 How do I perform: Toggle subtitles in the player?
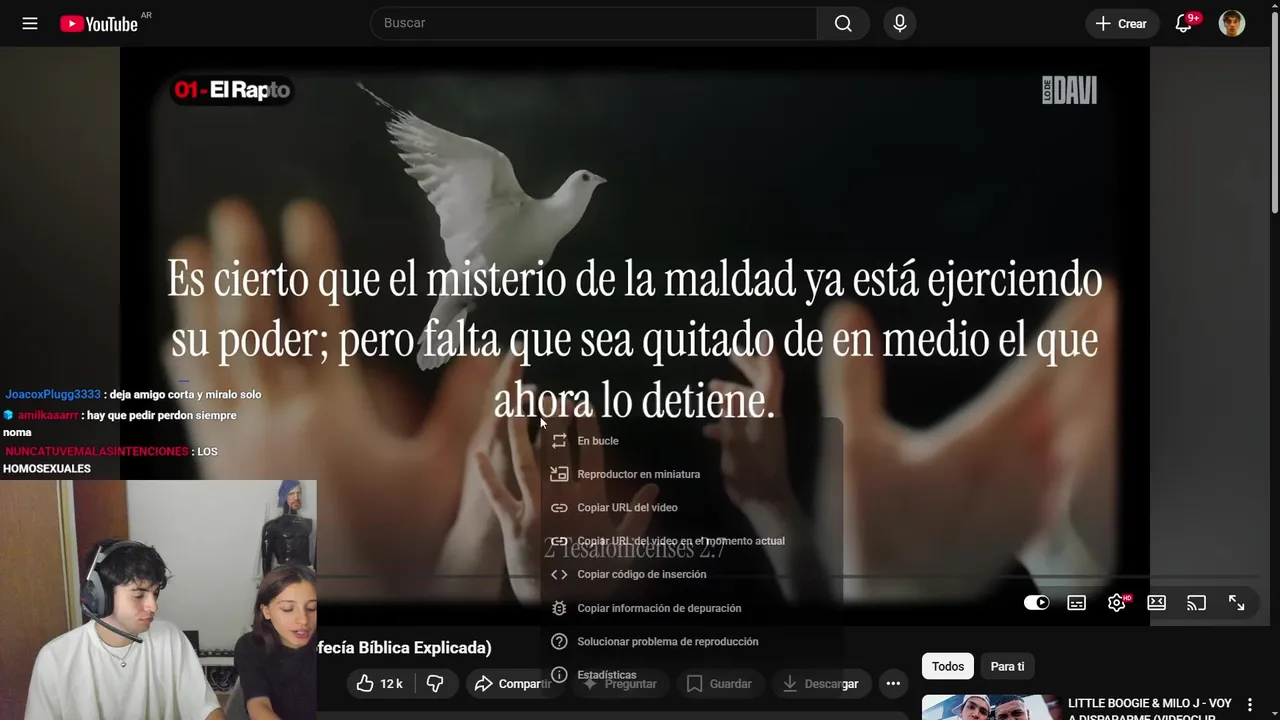click(1076, 603)
